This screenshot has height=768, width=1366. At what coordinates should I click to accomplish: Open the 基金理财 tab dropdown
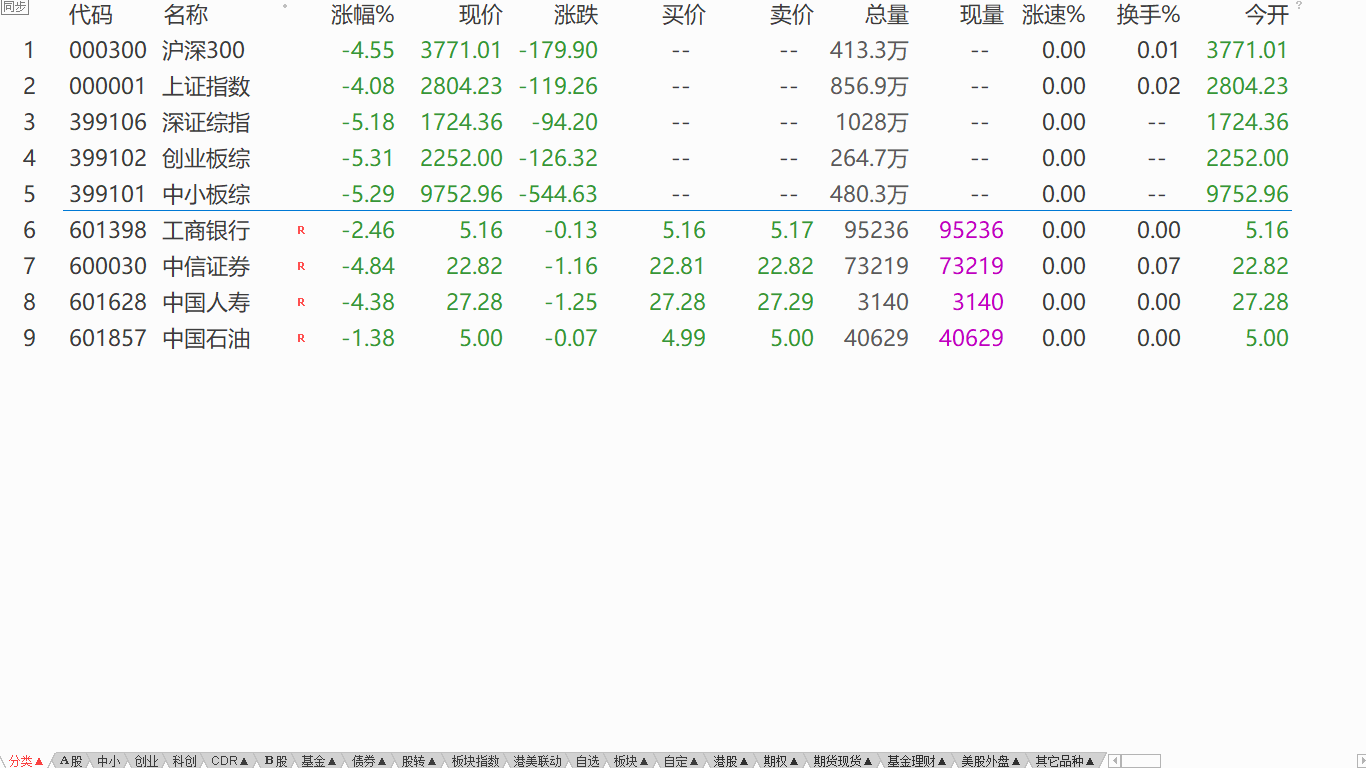pyautogui.click(x=917, y=761)
